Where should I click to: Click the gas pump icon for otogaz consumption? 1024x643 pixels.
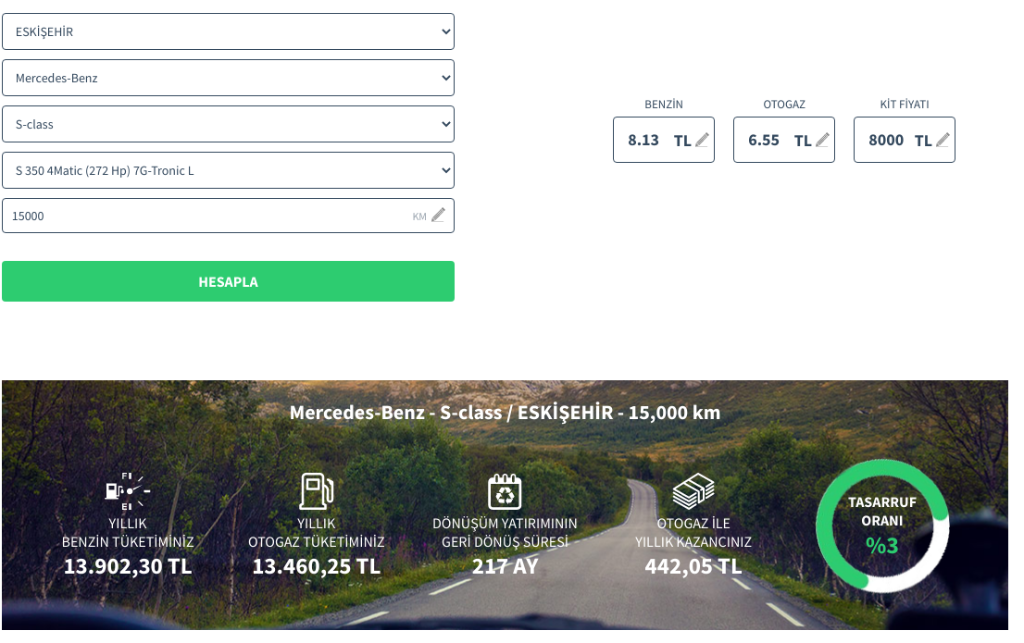pos(316,491)
